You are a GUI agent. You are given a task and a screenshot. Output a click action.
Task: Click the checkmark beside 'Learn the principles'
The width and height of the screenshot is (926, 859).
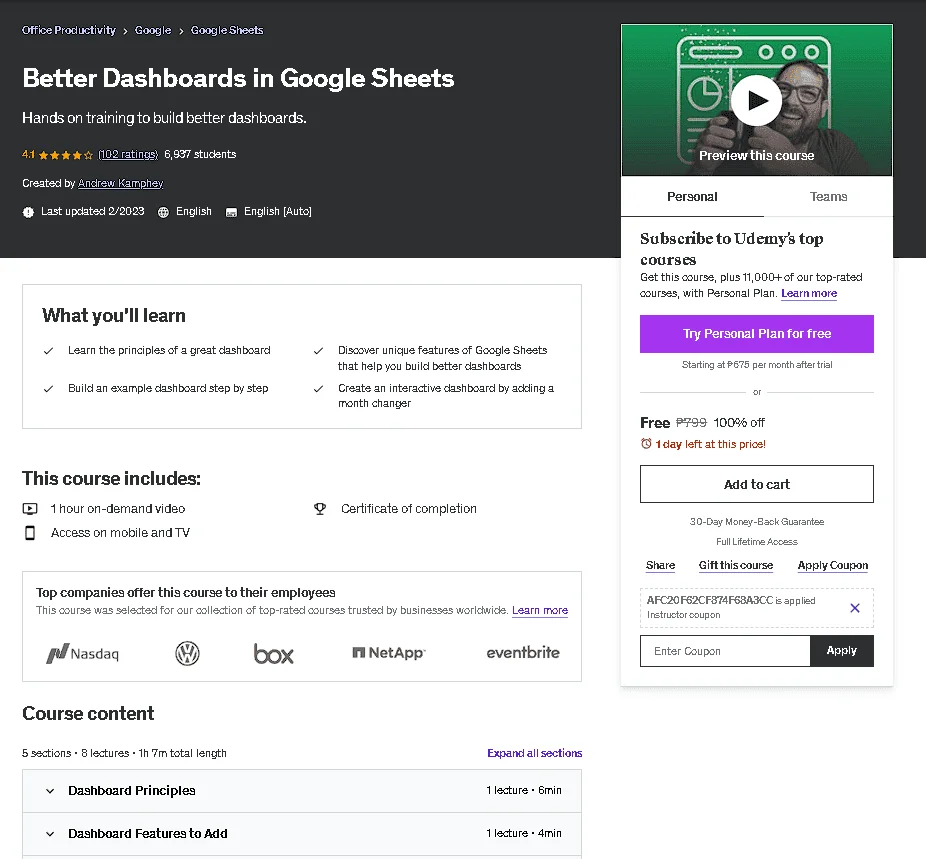pyautogui.click(x=48, y=351)
